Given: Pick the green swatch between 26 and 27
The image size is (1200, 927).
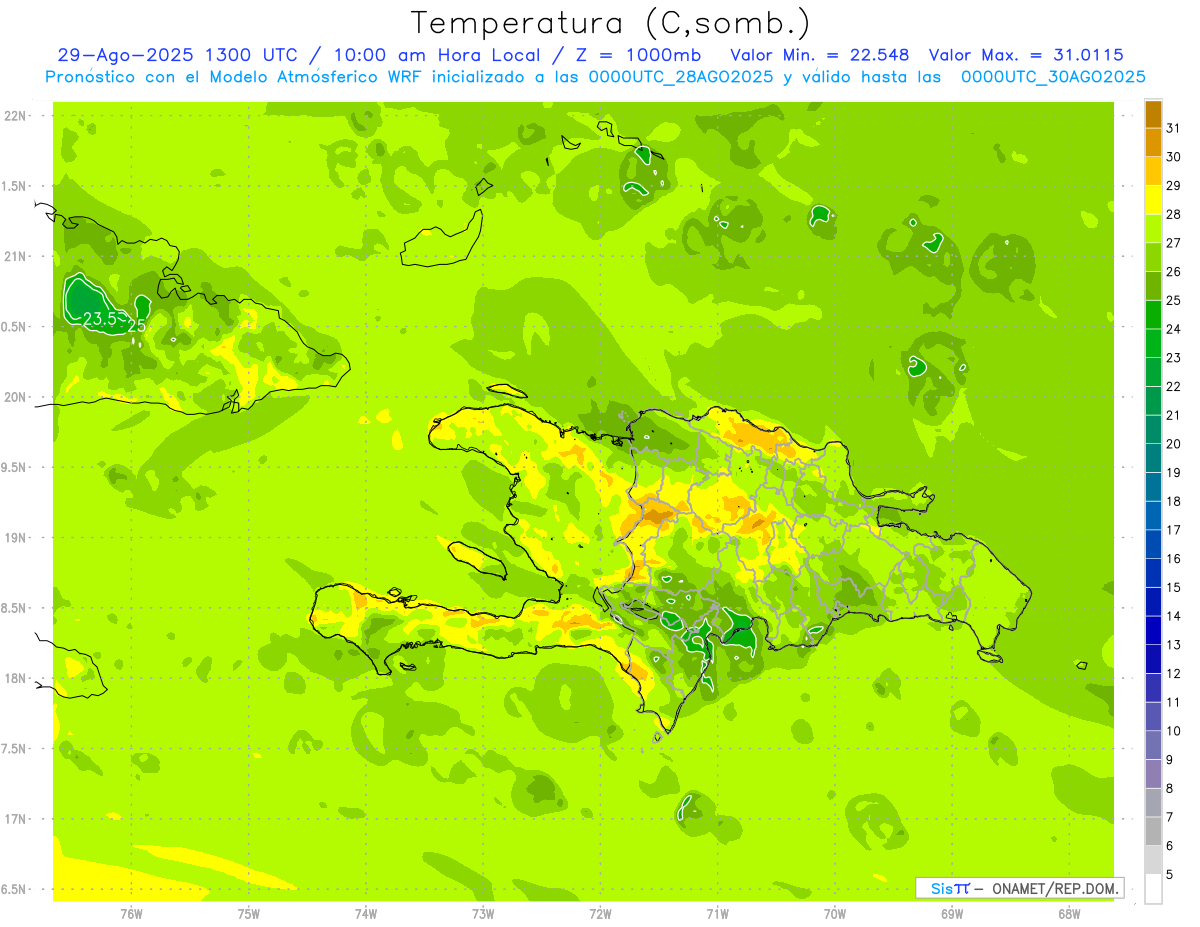Looking at the screenshot, I should 1153,257.
